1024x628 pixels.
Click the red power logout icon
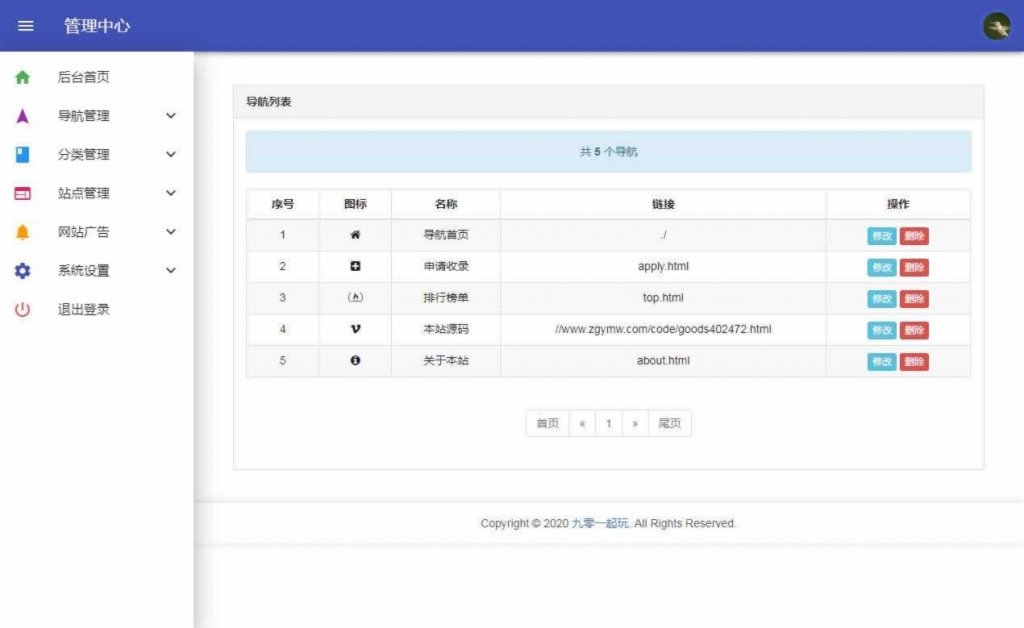[22, 309]
